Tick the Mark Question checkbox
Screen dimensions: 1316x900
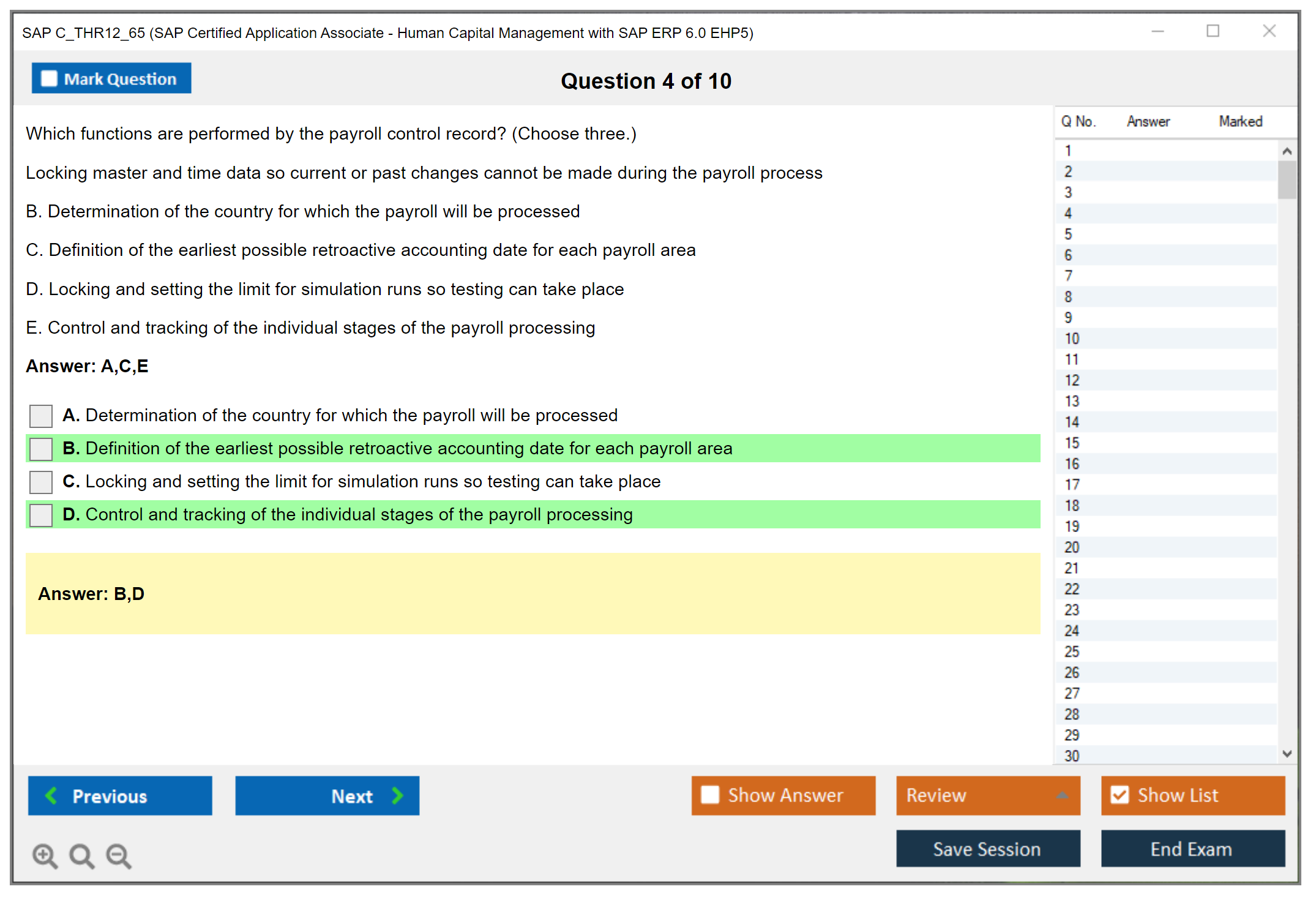pos(49,78)
